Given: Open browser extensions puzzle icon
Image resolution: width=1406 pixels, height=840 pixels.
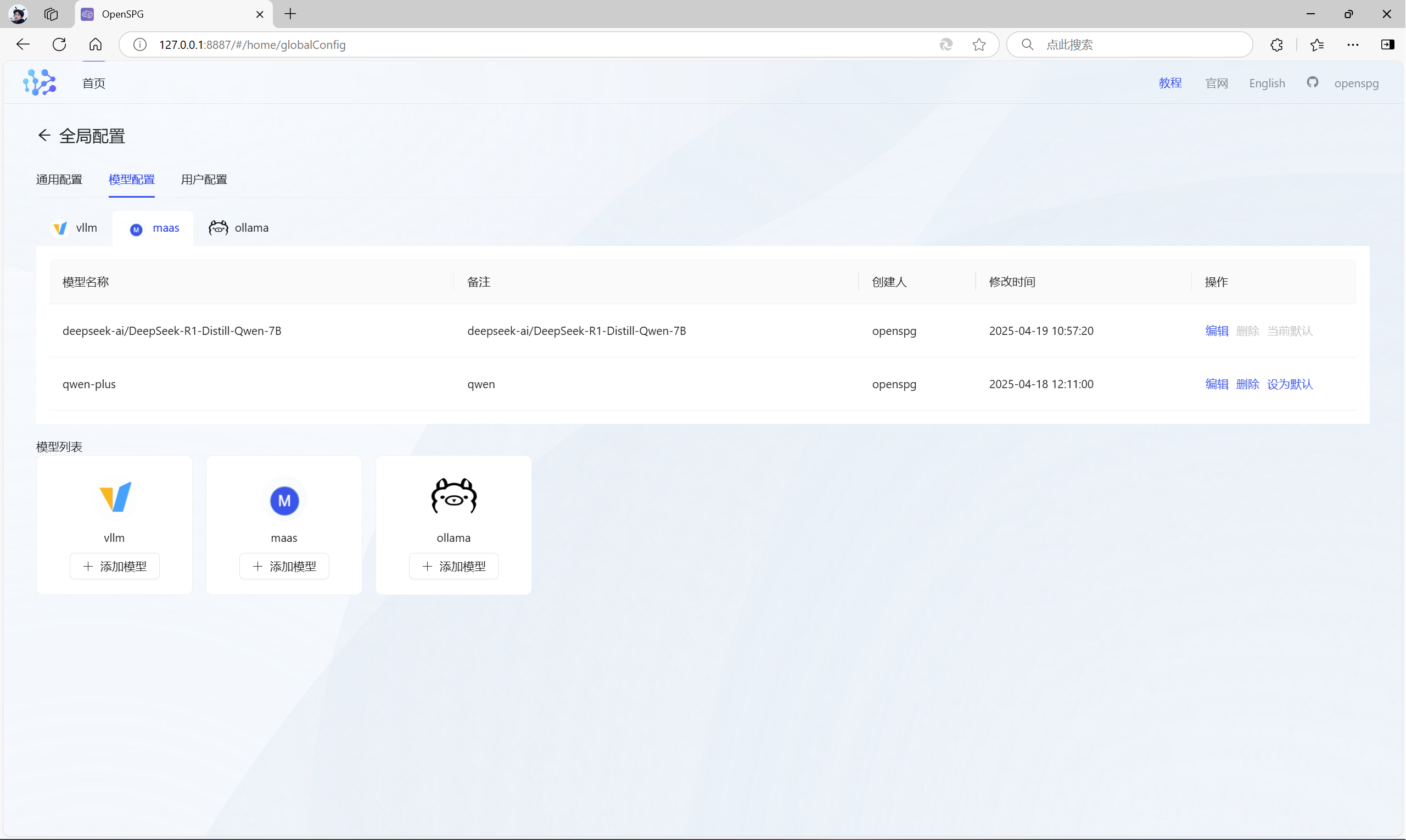Looking at the screenshot, I should pyautogui.click(x=1276, y=44).
